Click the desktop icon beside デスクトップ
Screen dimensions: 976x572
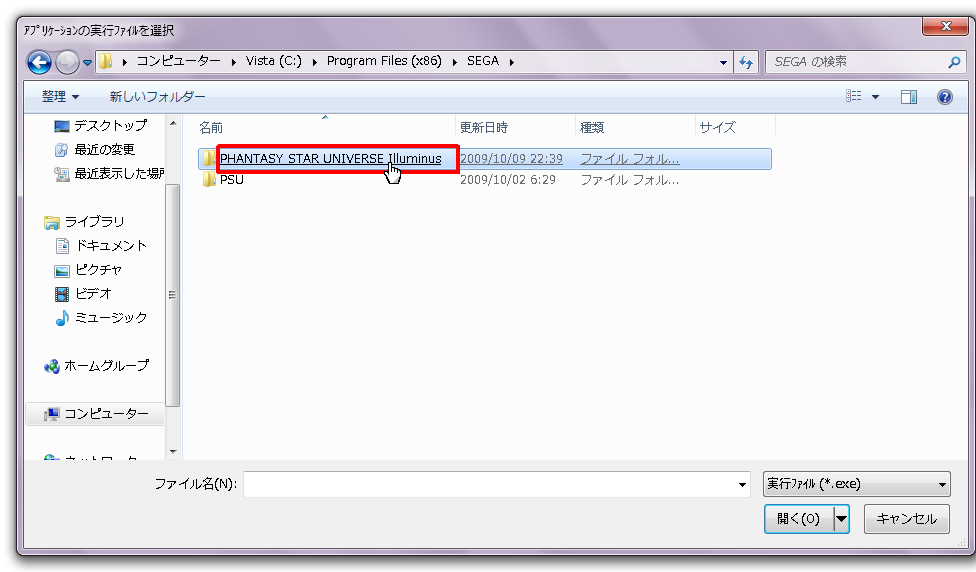(x=62, y=126)
